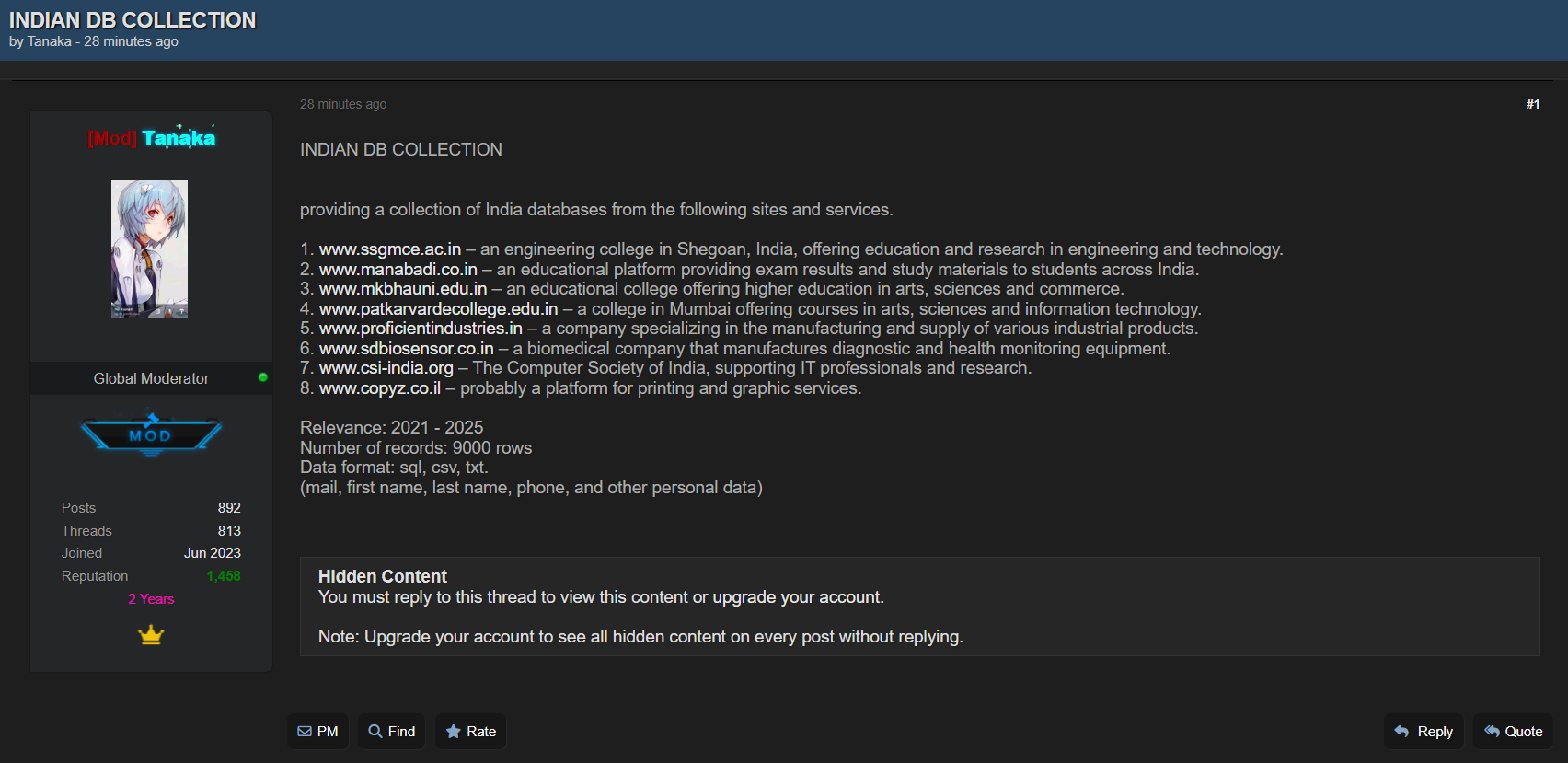This screenshot has height=763, width=1568.
Task: Click the gold crown award icon
Action: pos(151,635)
